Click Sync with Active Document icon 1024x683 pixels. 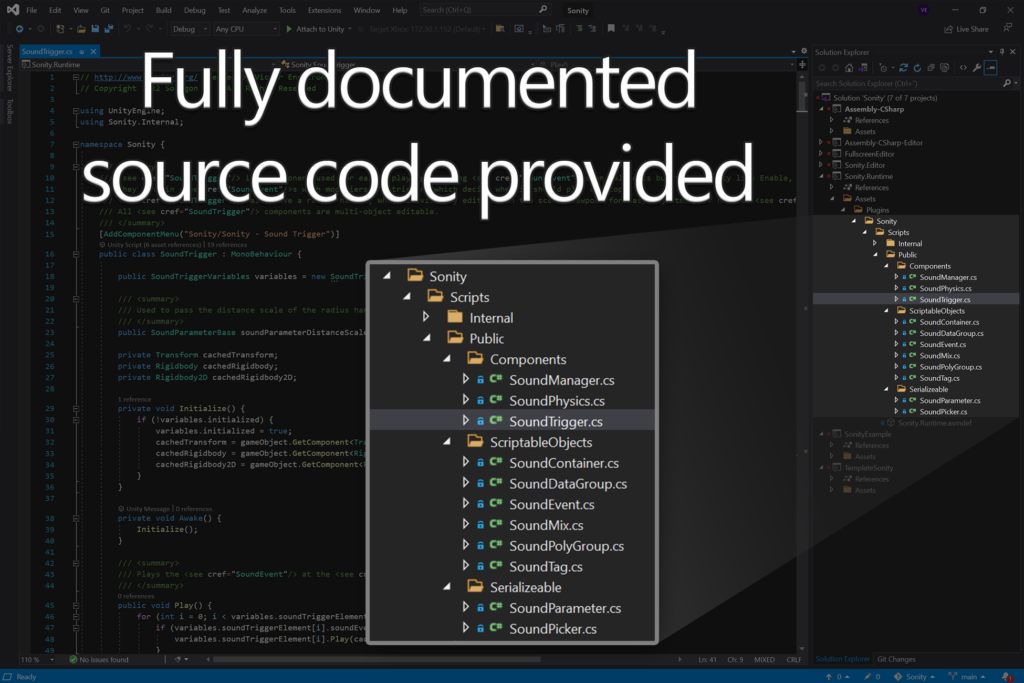(903, 68)
